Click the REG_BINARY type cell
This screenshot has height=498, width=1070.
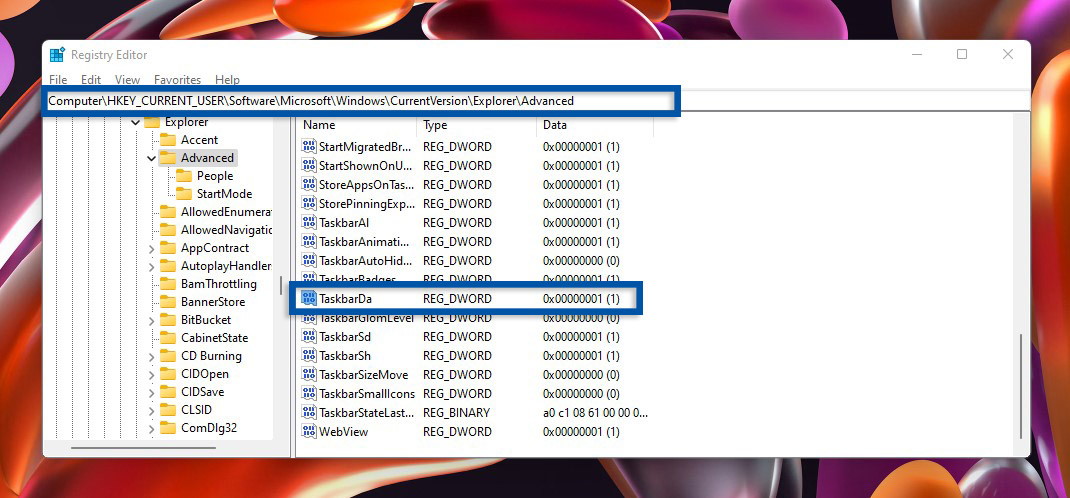(x=457, y=413)
